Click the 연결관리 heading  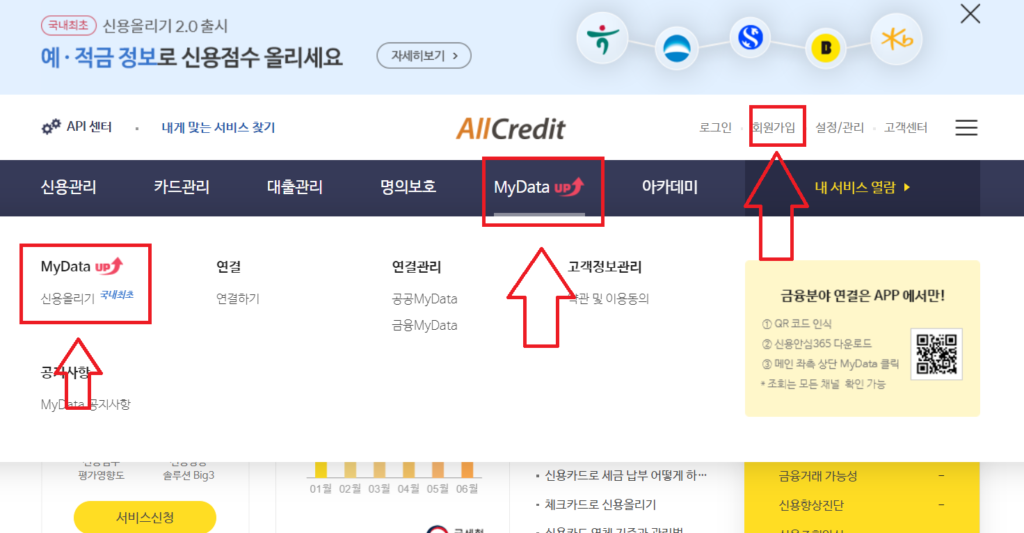[417, 266]
